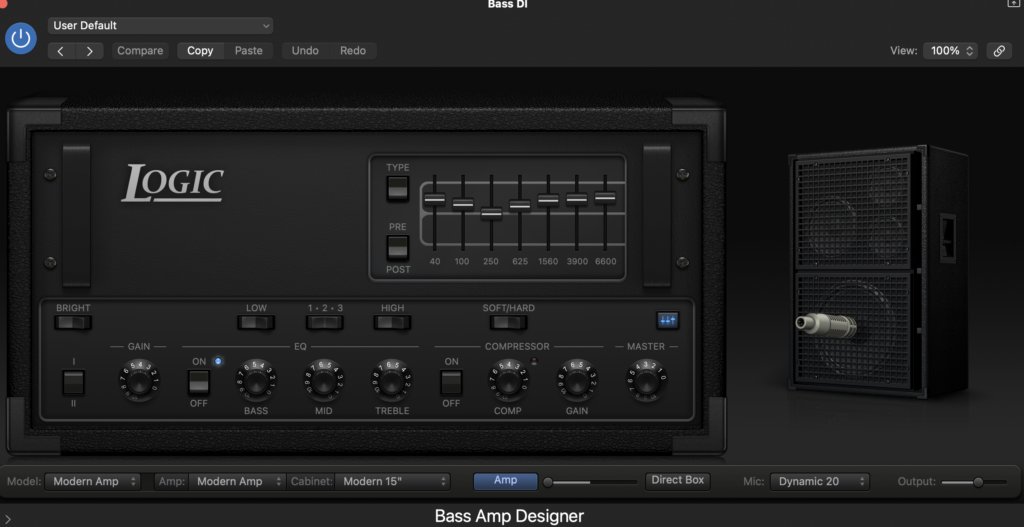Viewport: 1024px width, 527px height.
Task: Click the Compare button
Action: [x=140, y=51]
